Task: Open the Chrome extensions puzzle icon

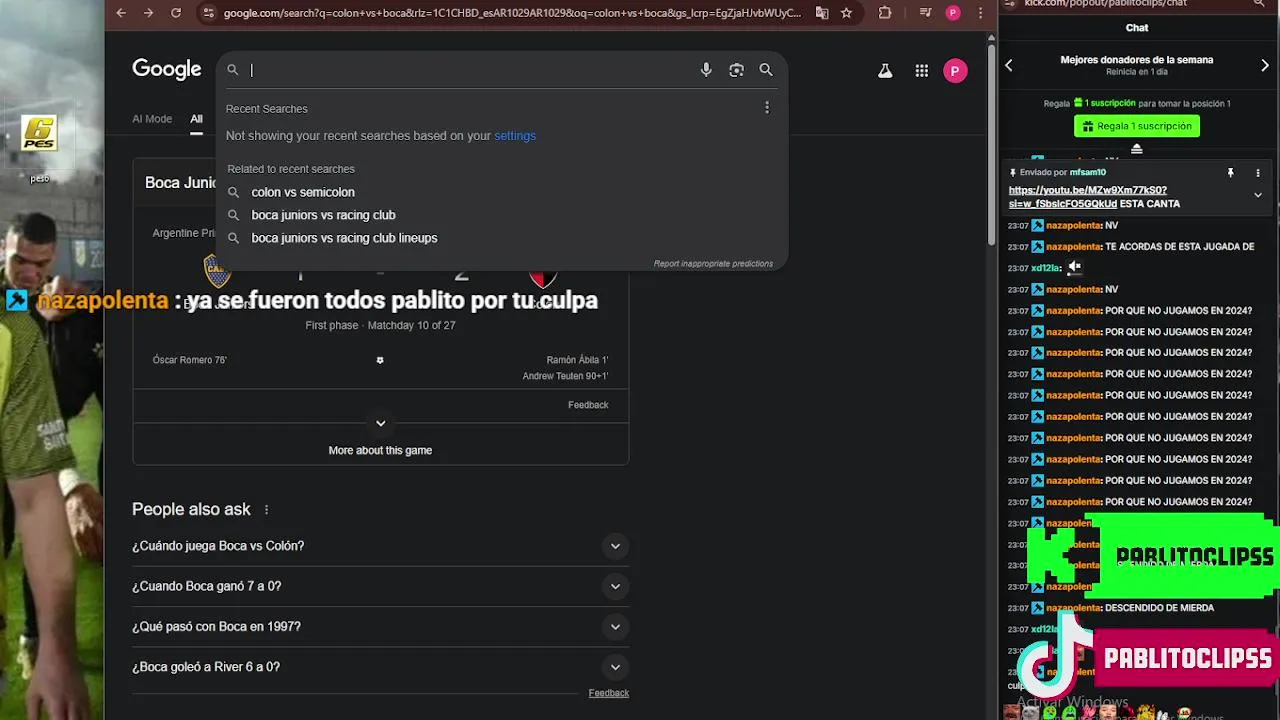Action: [885, 13]
